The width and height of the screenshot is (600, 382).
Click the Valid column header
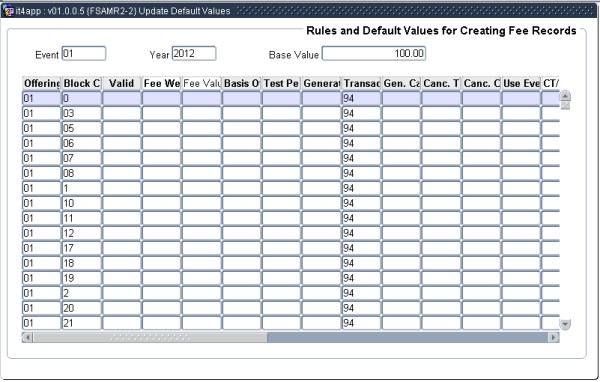pyautogui.click(x=121, y=83)
